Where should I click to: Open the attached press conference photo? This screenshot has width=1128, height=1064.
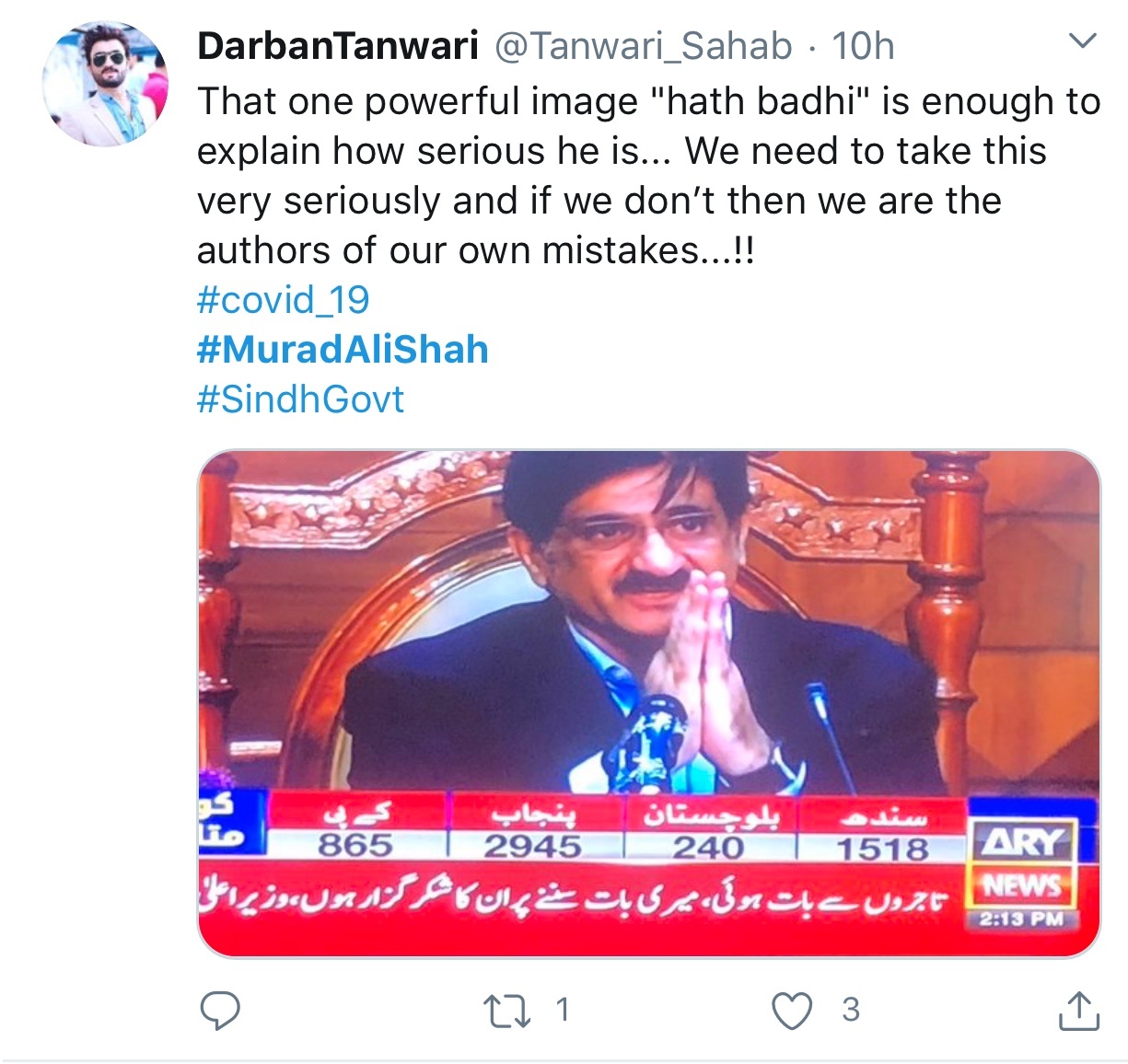tap(649, 703)
